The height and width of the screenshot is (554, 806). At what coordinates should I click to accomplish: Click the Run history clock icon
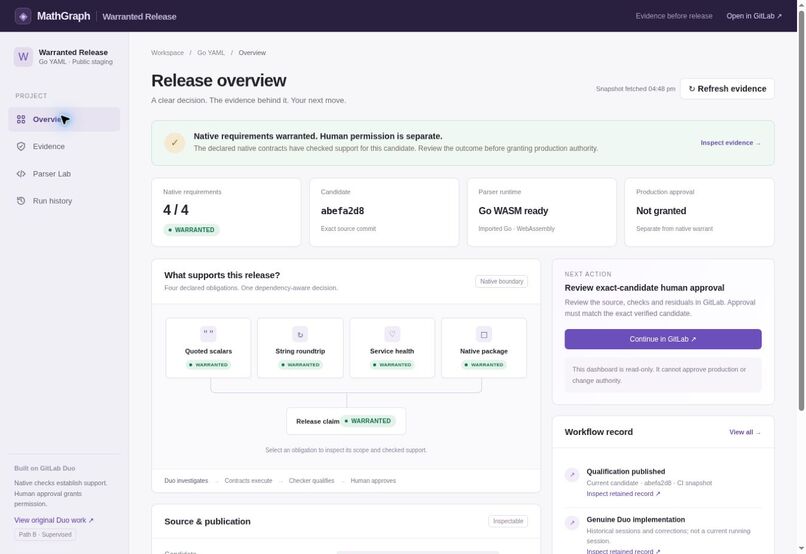[x=21, y=201]
